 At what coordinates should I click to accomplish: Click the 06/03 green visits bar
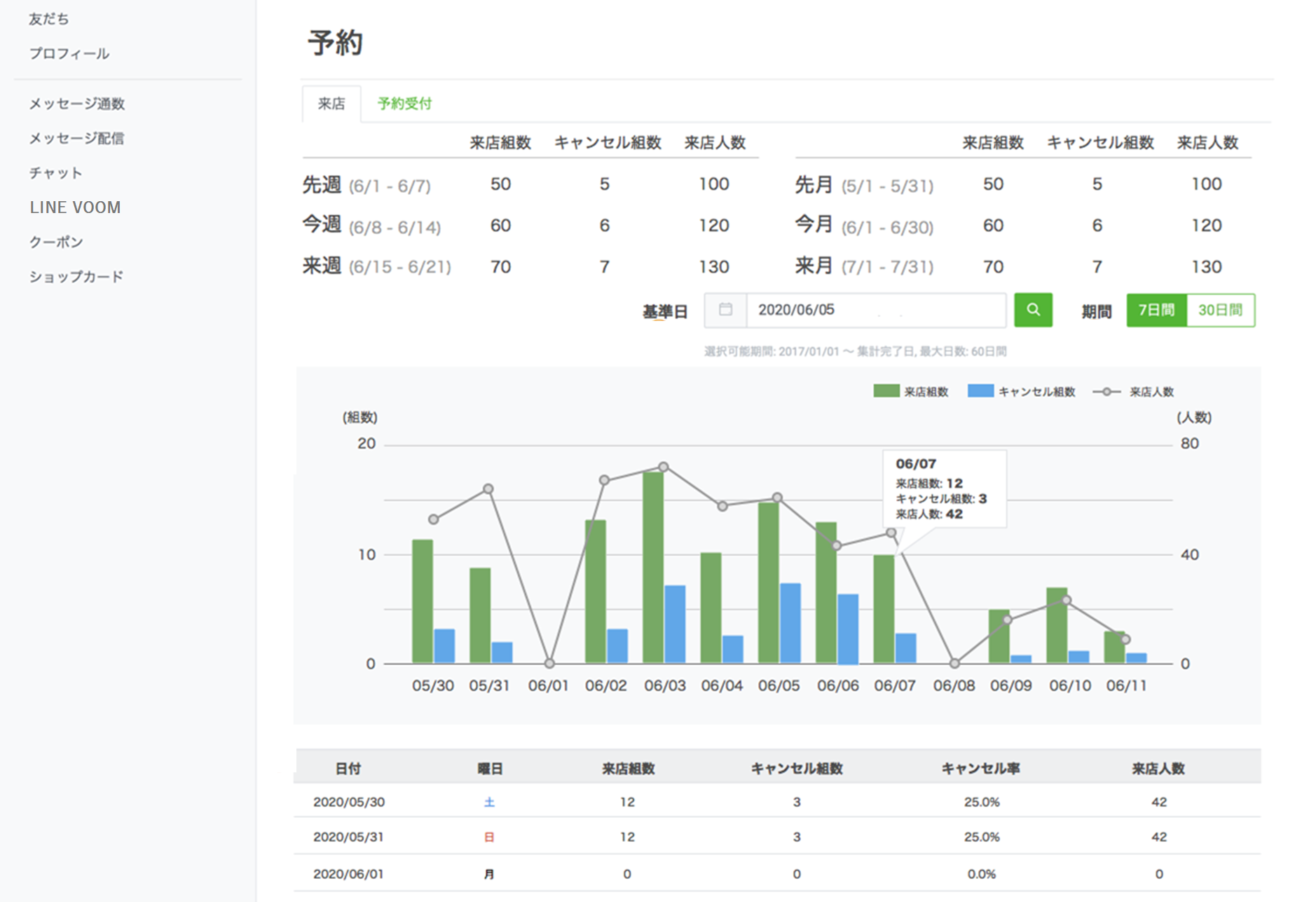point(653,568)
